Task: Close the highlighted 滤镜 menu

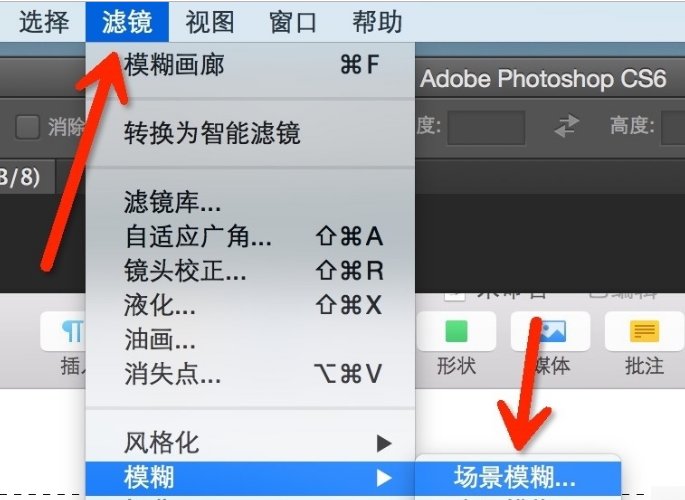Action: point(127,22)
